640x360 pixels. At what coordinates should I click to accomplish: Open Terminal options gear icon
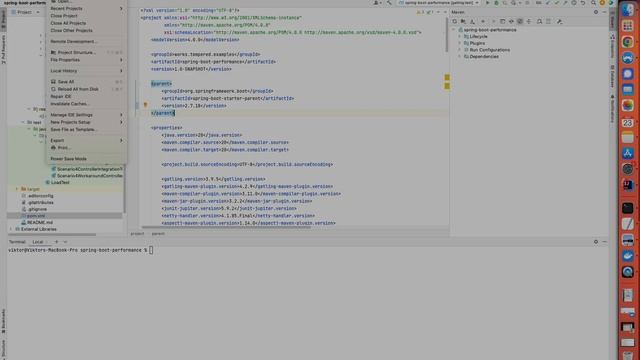[x=596, y=242]
